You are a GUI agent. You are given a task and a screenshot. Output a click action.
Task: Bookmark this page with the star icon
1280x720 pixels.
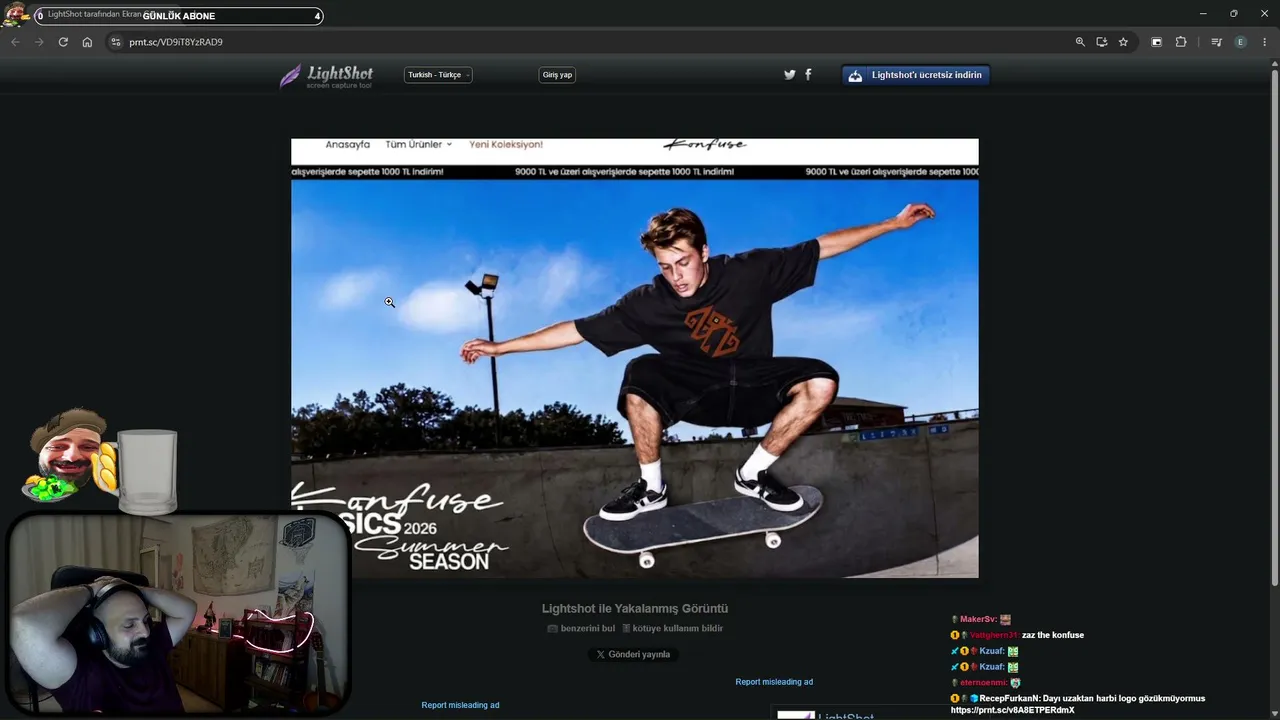coord(1123,42)
